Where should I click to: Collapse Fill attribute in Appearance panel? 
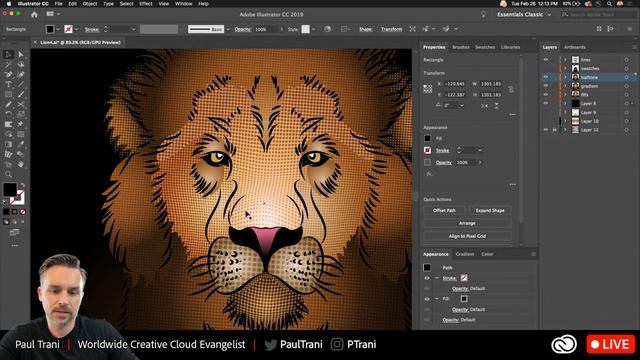(x=437, y=299)
